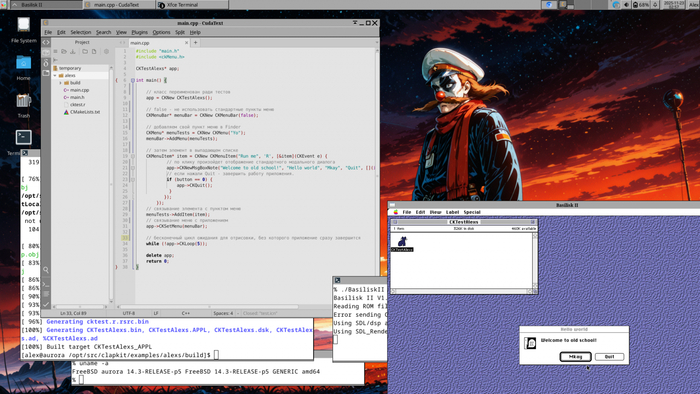Click the project panel recent projects icon
700x394 pixels.
pos(55,51)
